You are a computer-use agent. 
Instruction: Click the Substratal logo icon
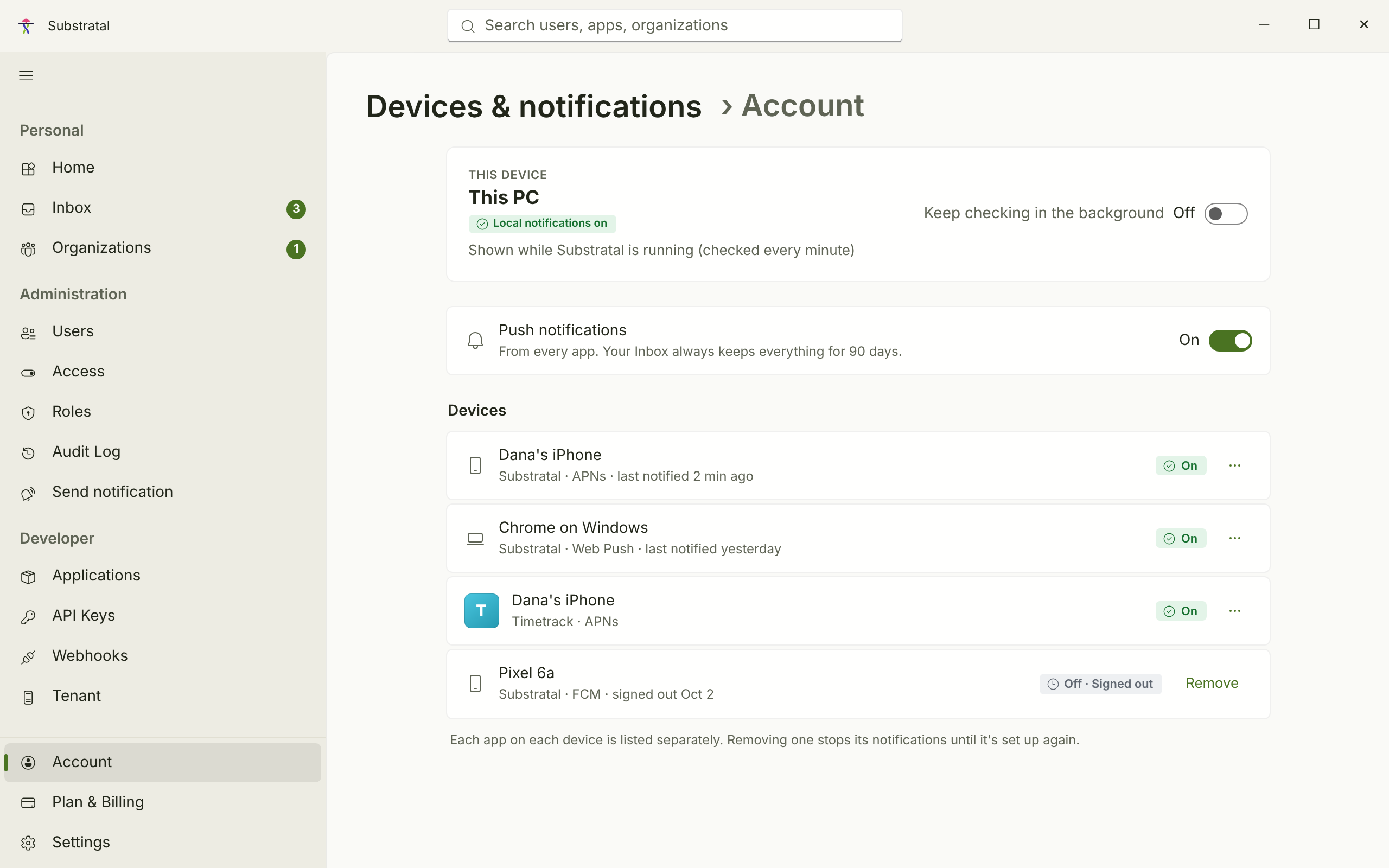click(26, 26)
